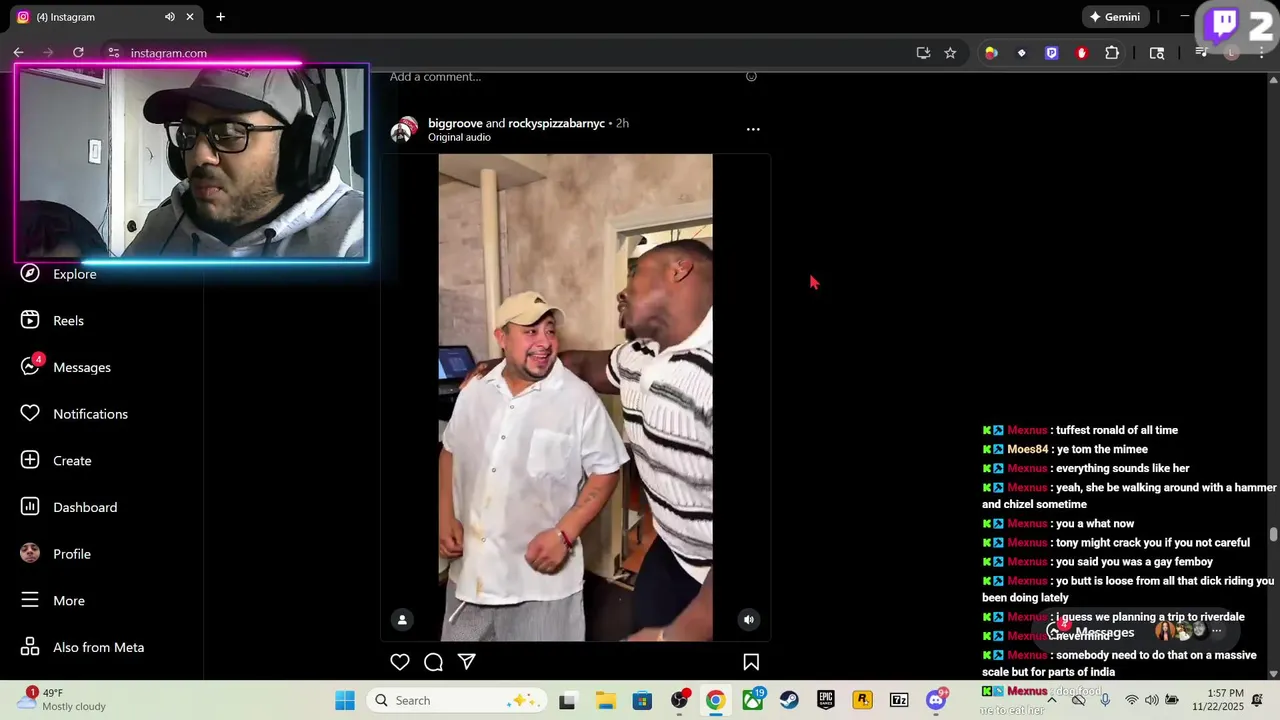The width and height of the screenshot is (1280, 720).
Task: Open post options three-dot menu
Action: point(753,129)
